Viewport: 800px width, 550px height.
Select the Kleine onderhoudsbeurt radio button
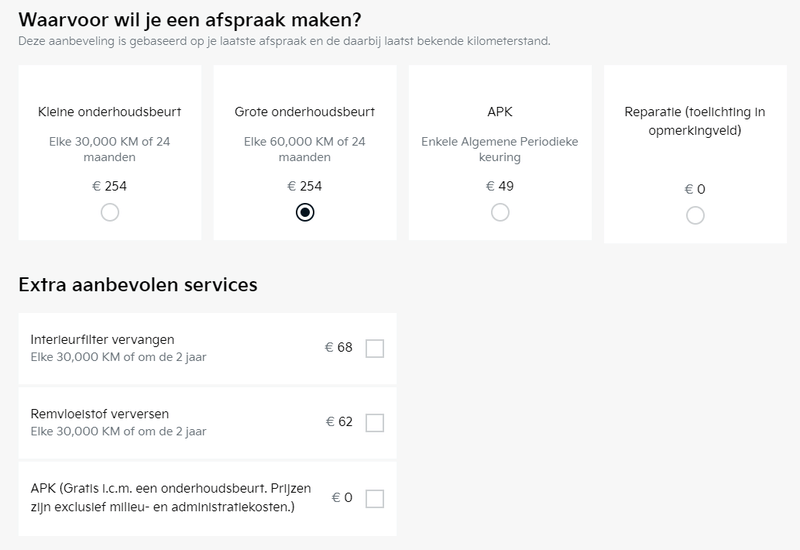click(110, 212)
